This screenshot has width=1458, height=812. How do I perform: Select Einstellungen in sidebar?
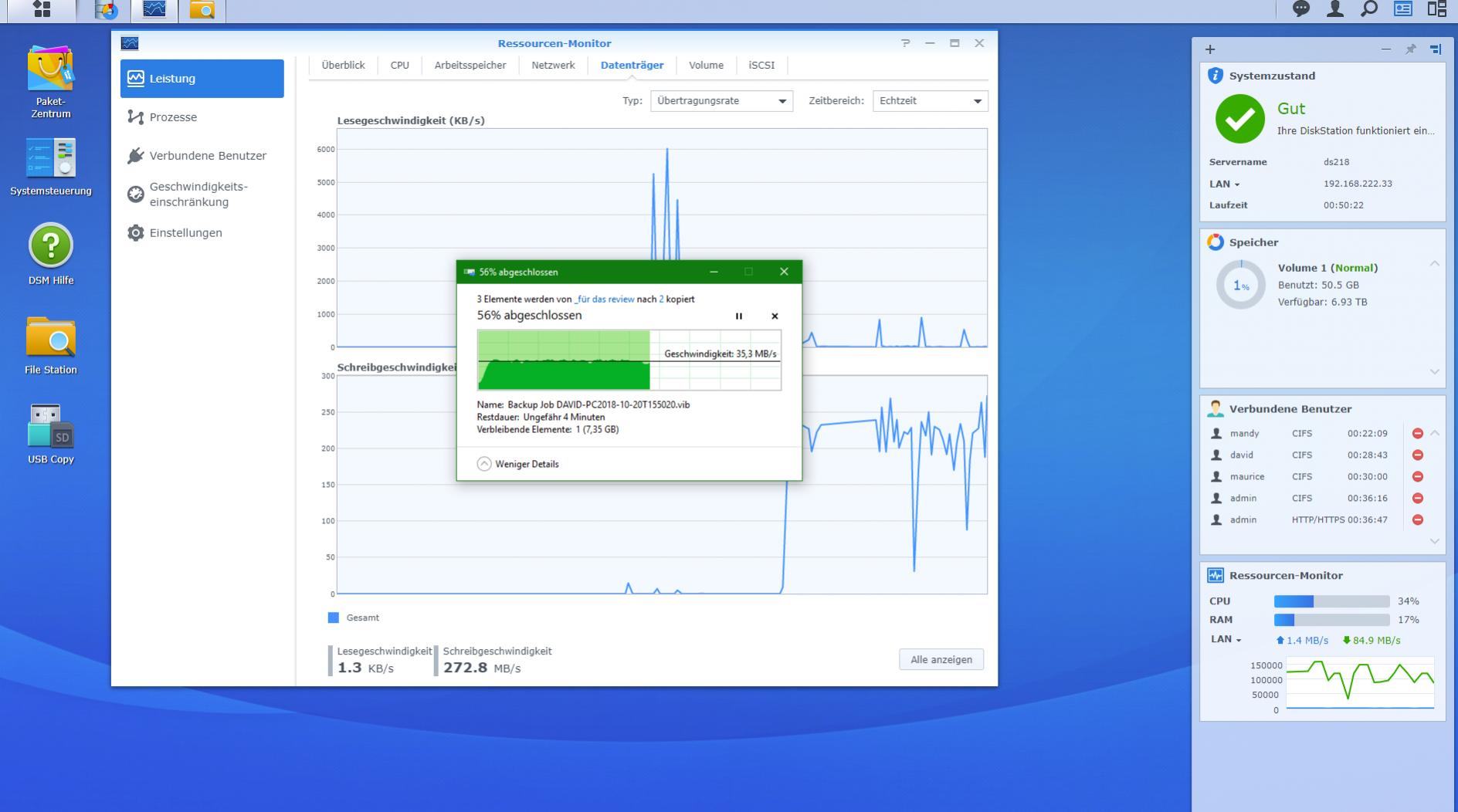point(202,233)
